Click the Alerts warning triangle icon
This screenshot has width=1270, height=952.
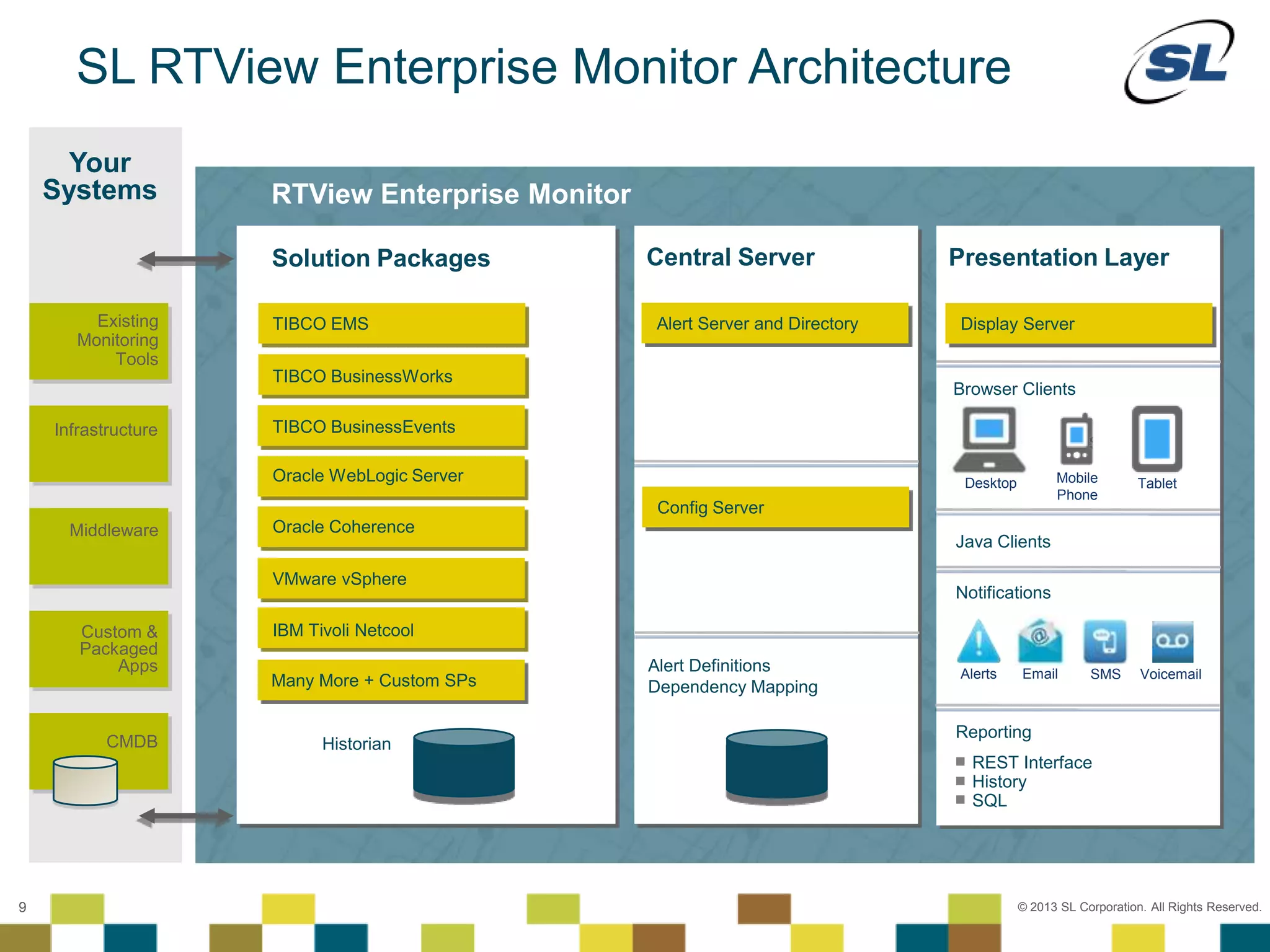[x=979, y=641]
